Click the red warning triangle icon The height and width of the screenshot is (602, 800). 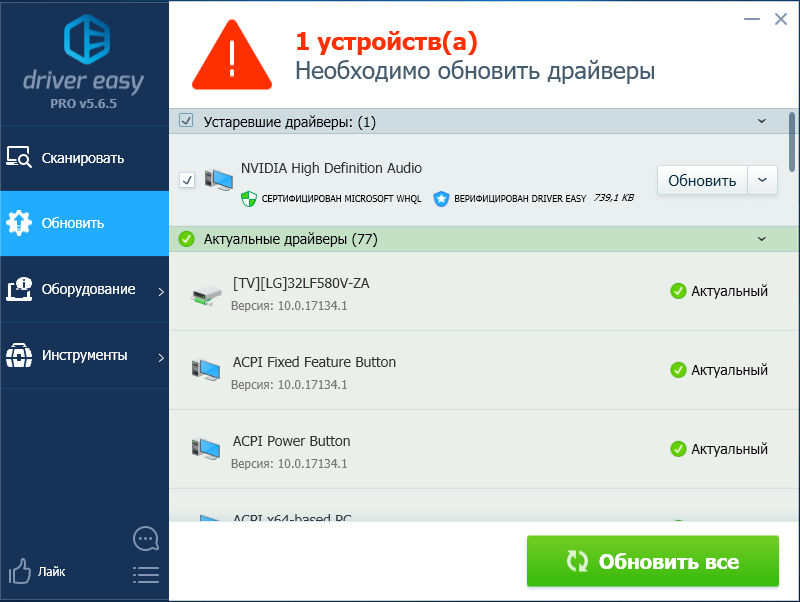click(x=232, y=55)
